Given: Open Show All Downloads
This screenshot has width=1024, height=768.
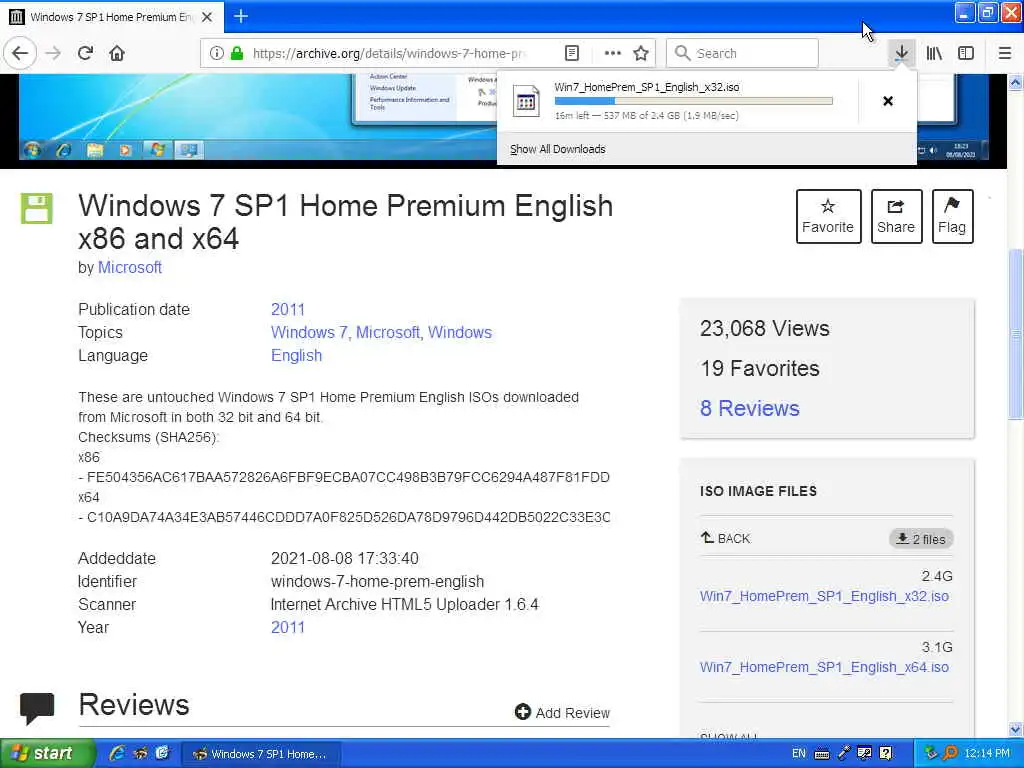Looking at the screenshot, I should 558,149.
